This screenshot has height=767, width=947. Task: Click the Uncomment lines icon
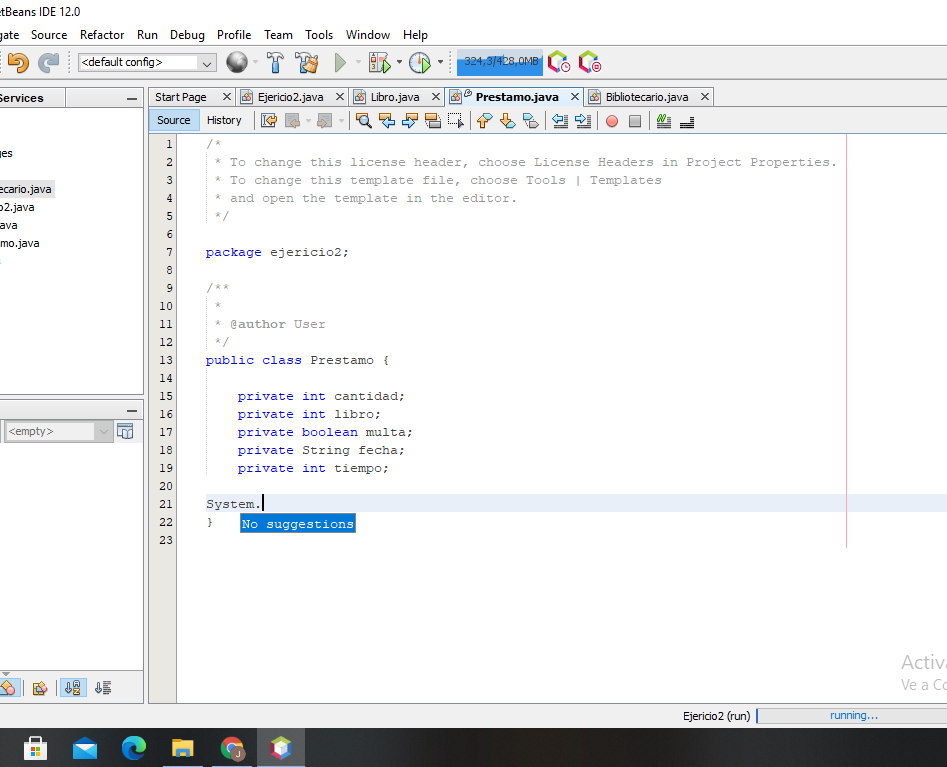(x=687, y=121)
